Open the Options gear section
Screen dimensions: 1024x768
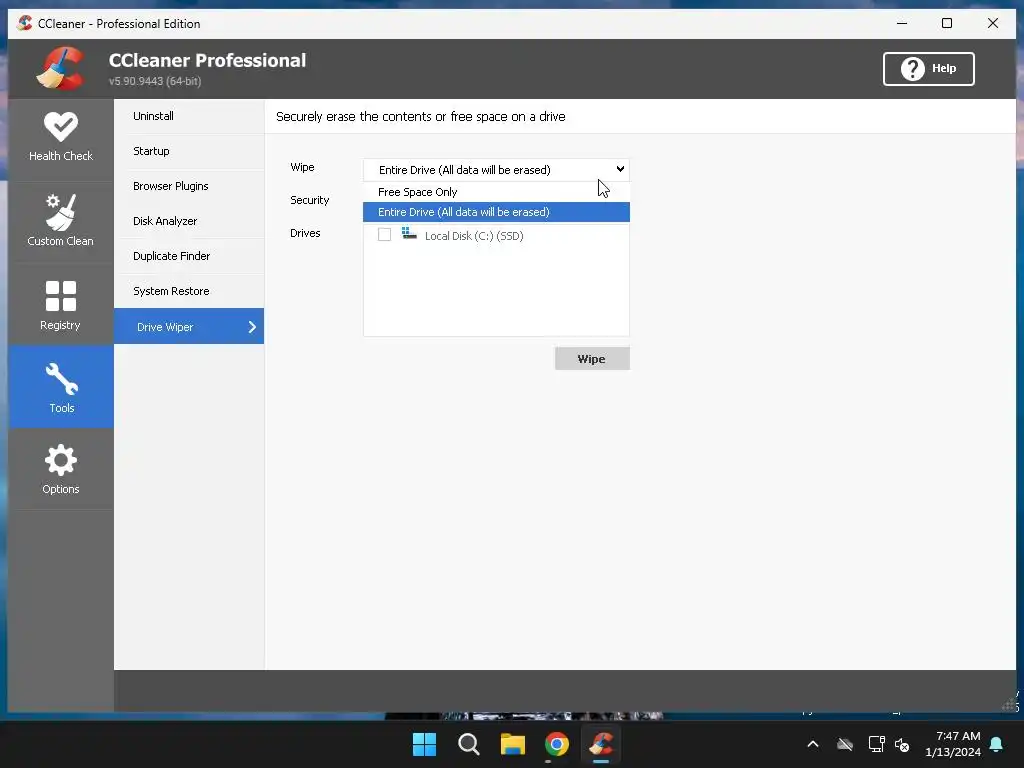61,469
